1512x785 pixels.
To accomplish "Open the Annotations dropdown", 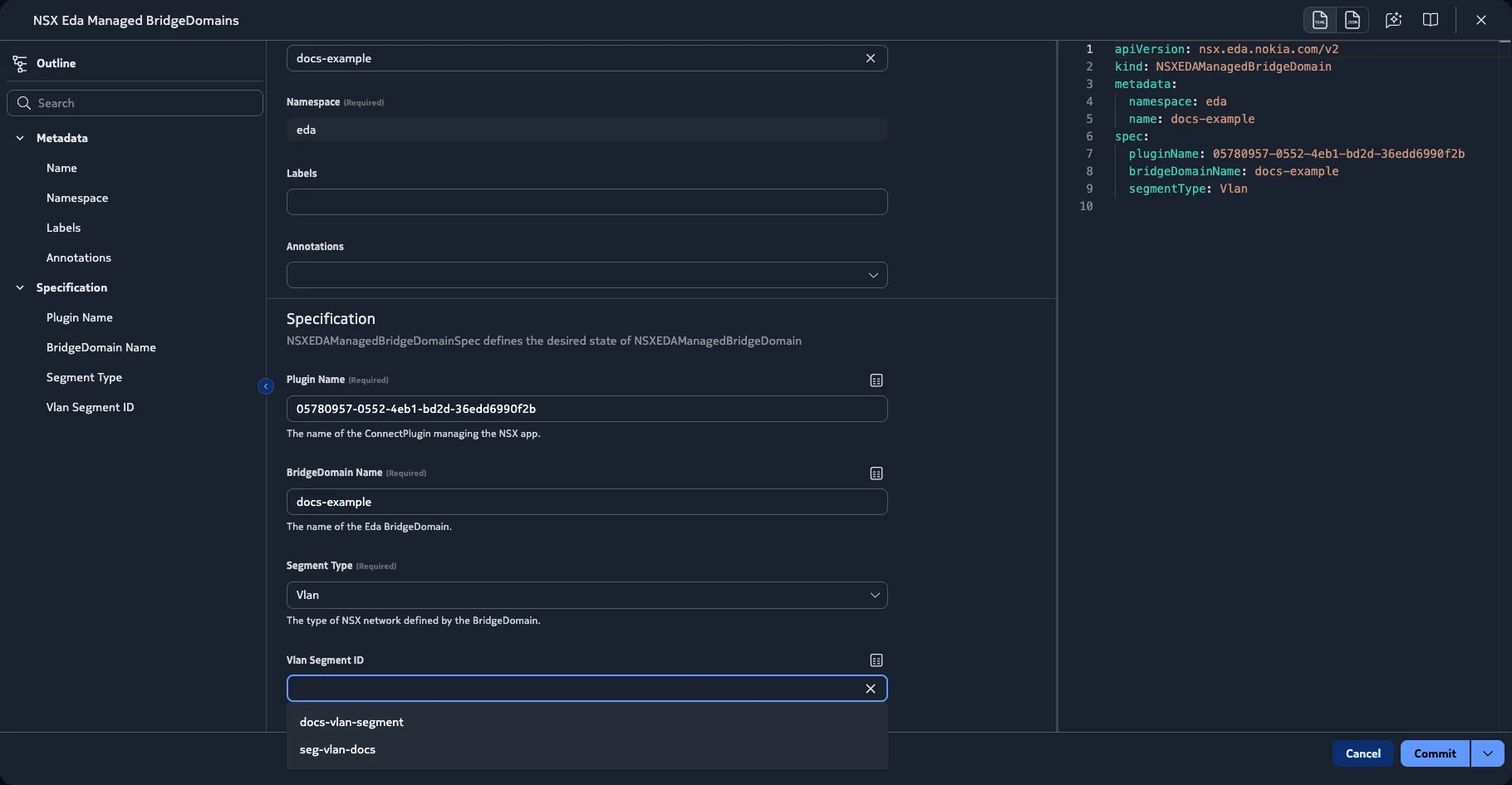I will point(587,275).
